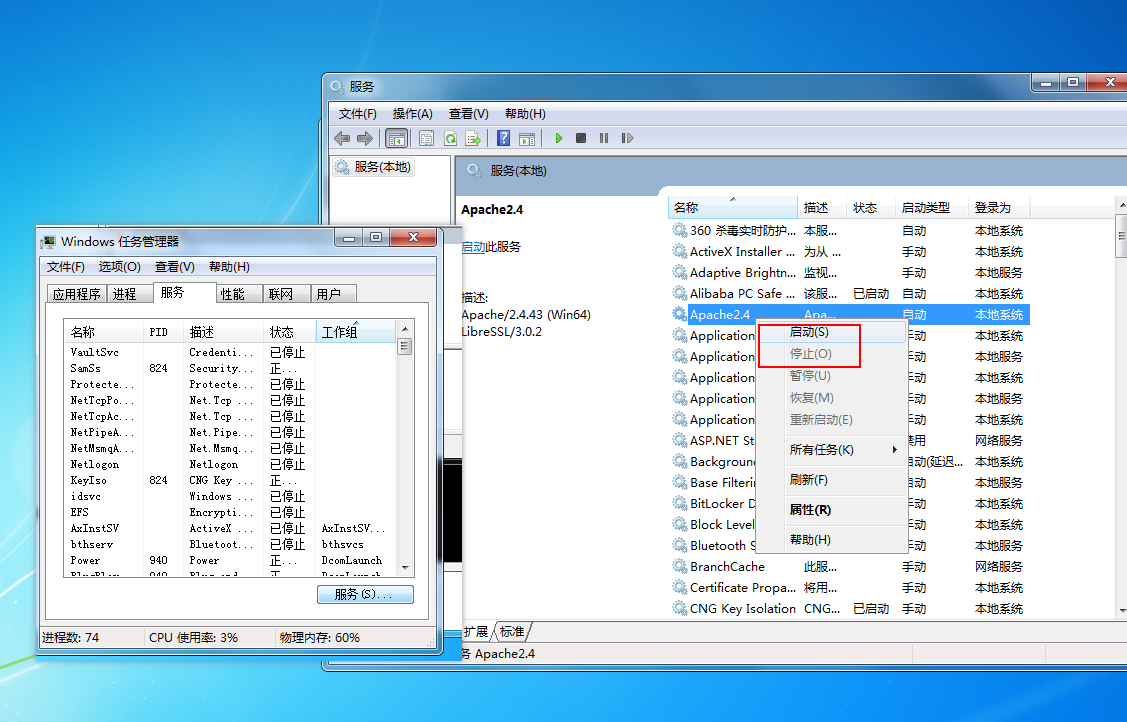Click the gear icon beside Bluetooth S service
Screen dimensions: 1127x722
pos(679,545)
